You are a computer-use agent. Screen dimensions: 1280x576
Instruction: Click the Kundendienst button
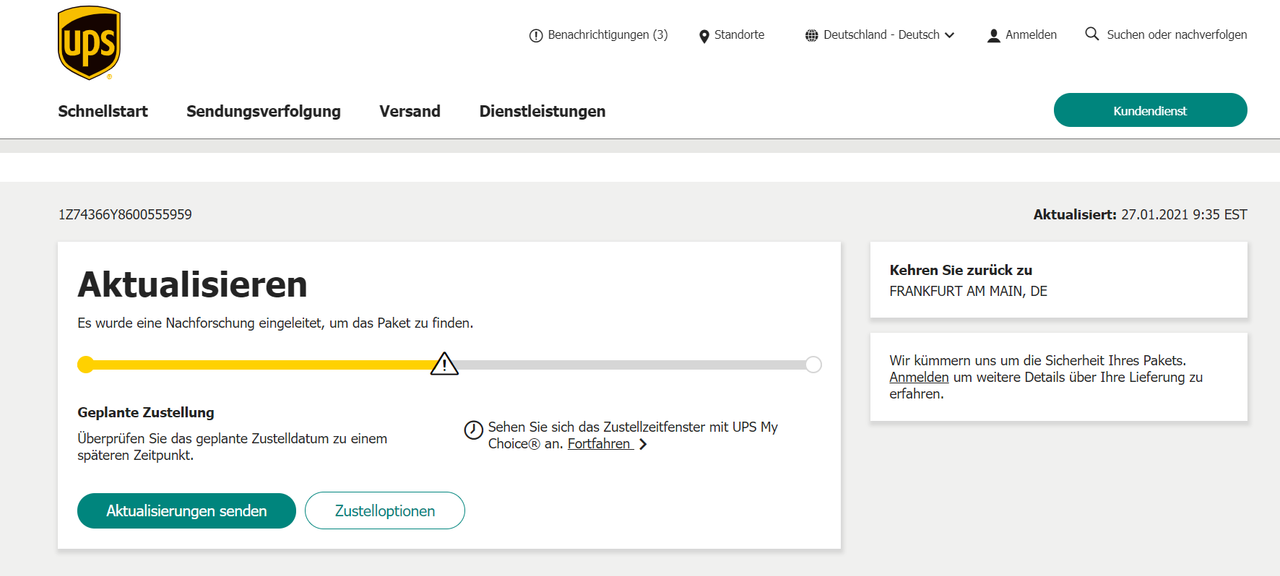1150,111
